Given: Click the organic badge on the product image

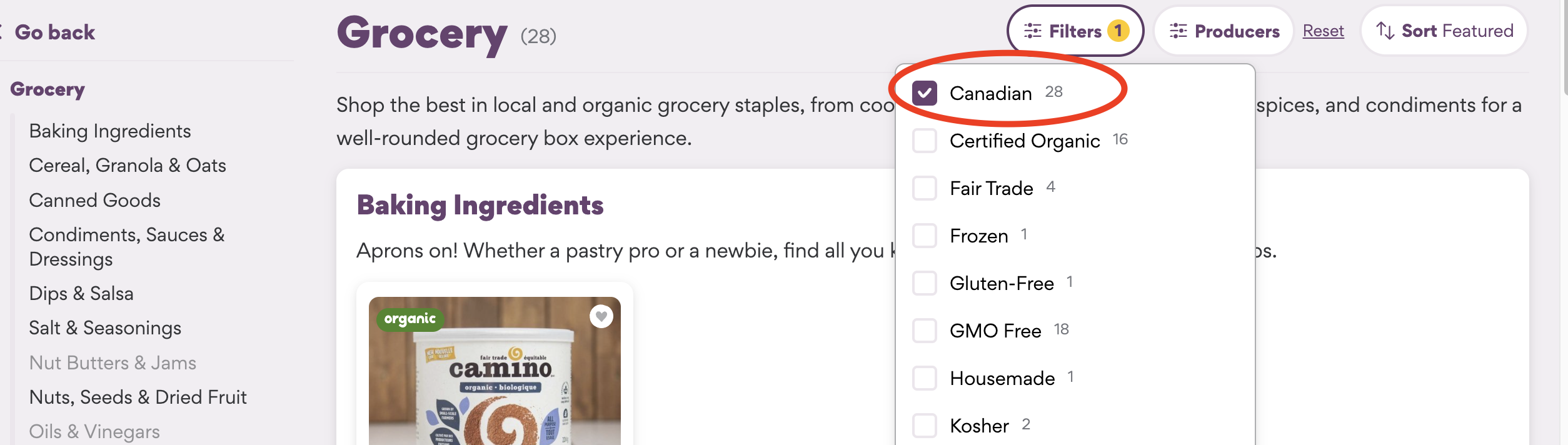Looking at the screenshot, I should [410, 319].
